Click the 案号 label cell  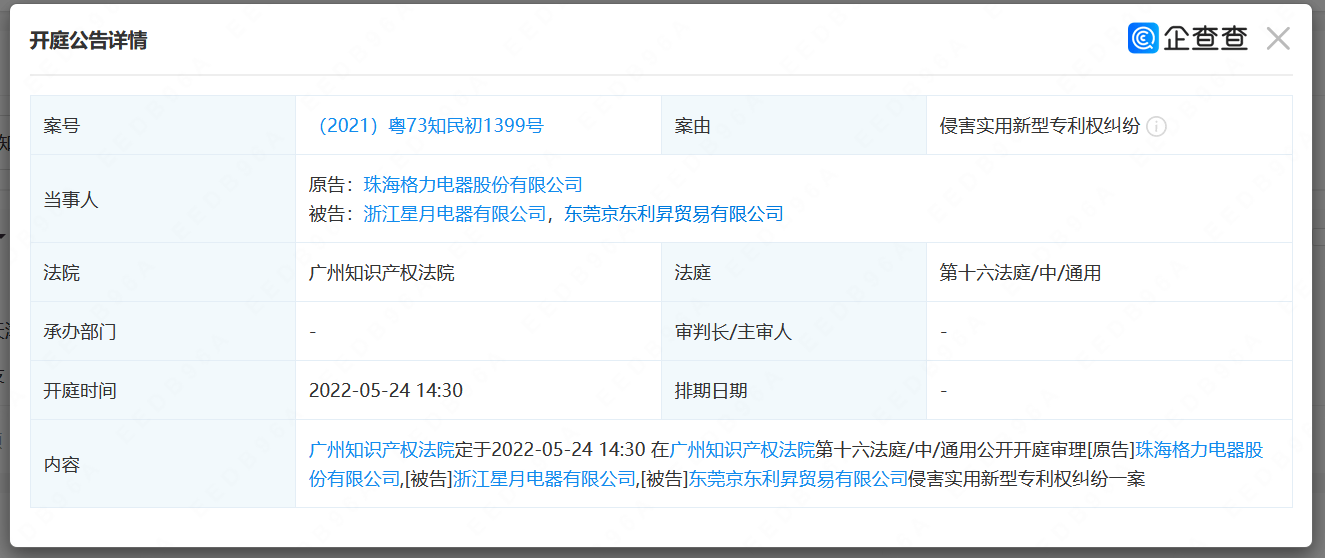pyautogui.click(x=163, y=125)
